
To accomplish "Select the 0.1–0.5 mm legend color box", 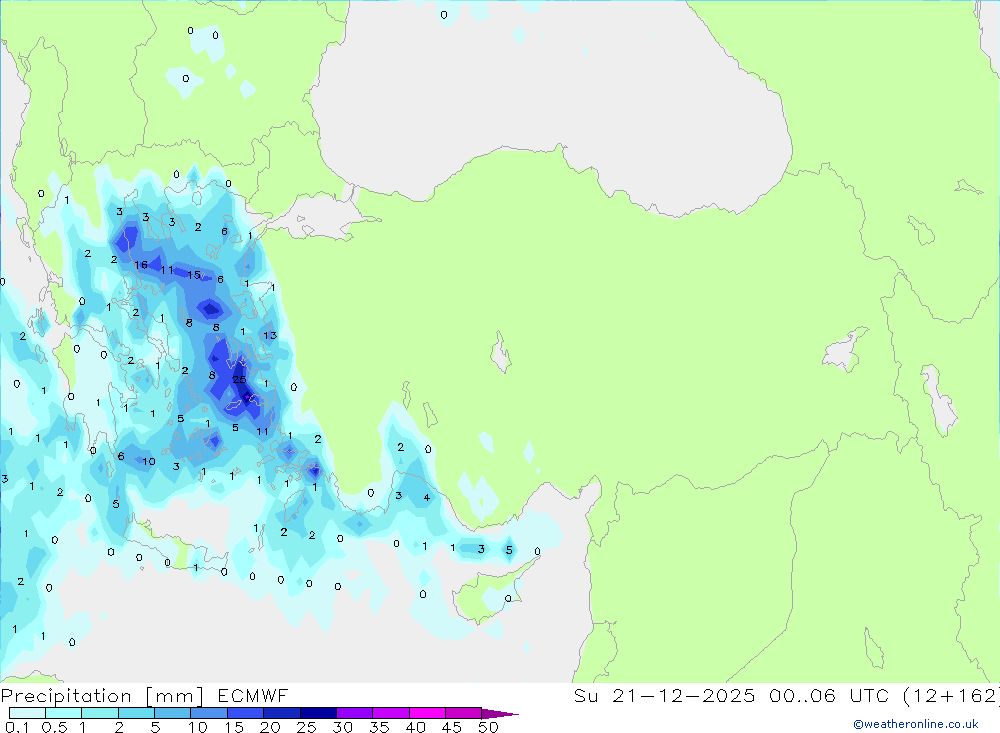I will click(27, 713).
